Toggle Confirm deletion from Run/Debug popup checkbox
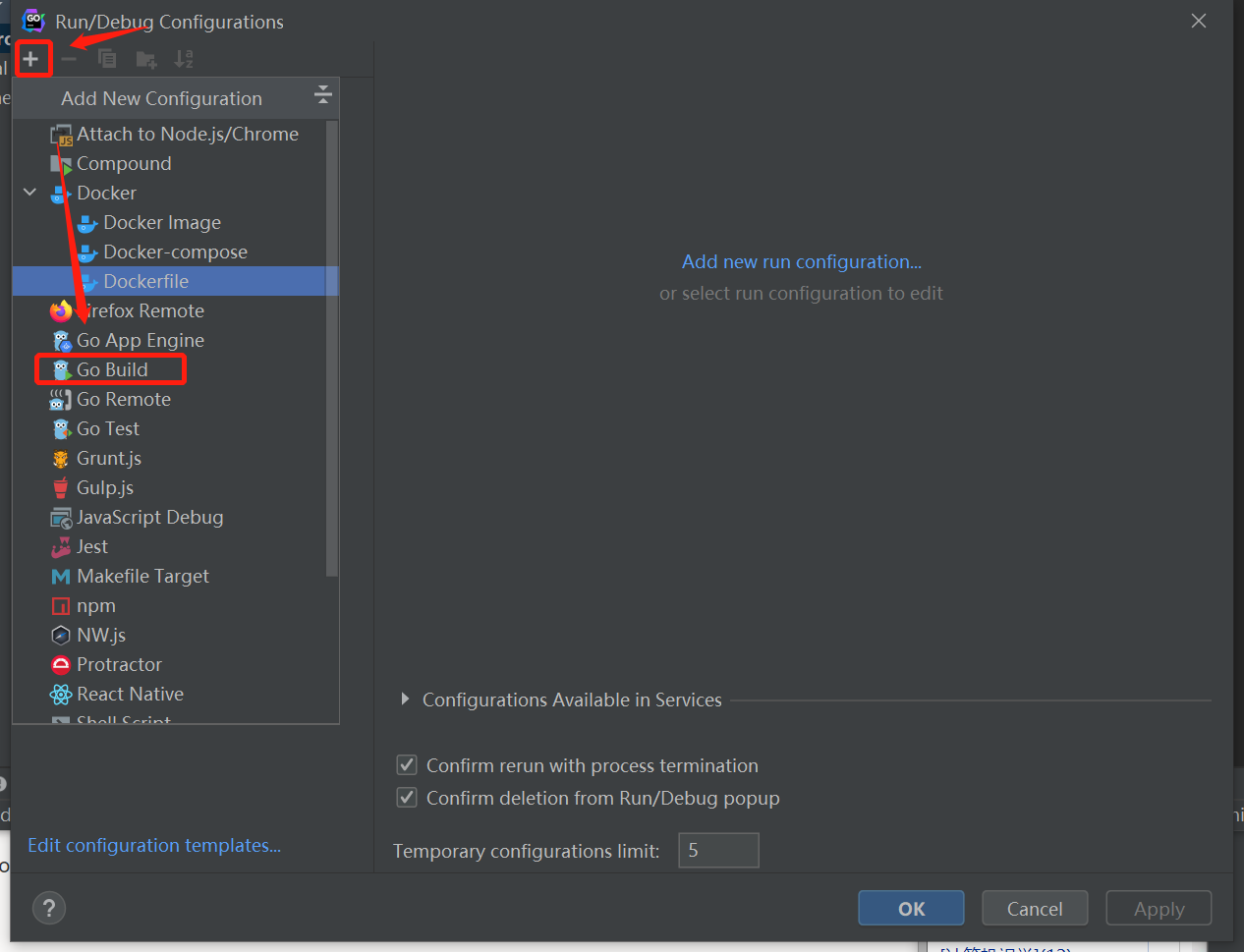Screen dimensions: 1244x952 (407, 797)
